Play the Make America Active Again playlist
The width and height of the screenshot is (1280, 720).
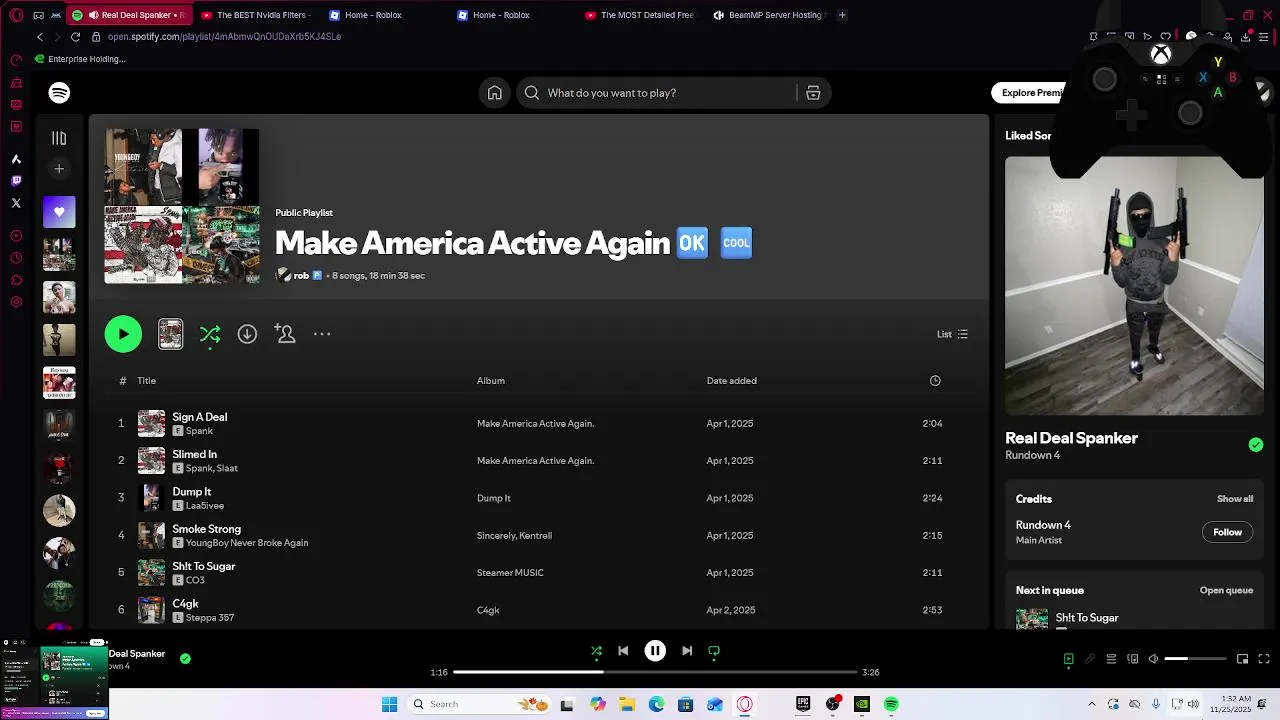tap(123, 334)
